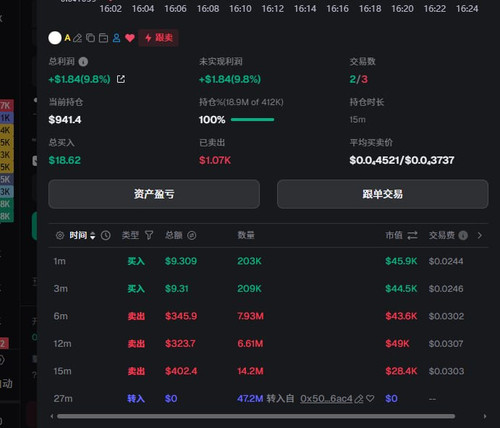This screenshot has height=428, width=500.
Task: Click the $9.31 buy amount
Action: [177, 289]
